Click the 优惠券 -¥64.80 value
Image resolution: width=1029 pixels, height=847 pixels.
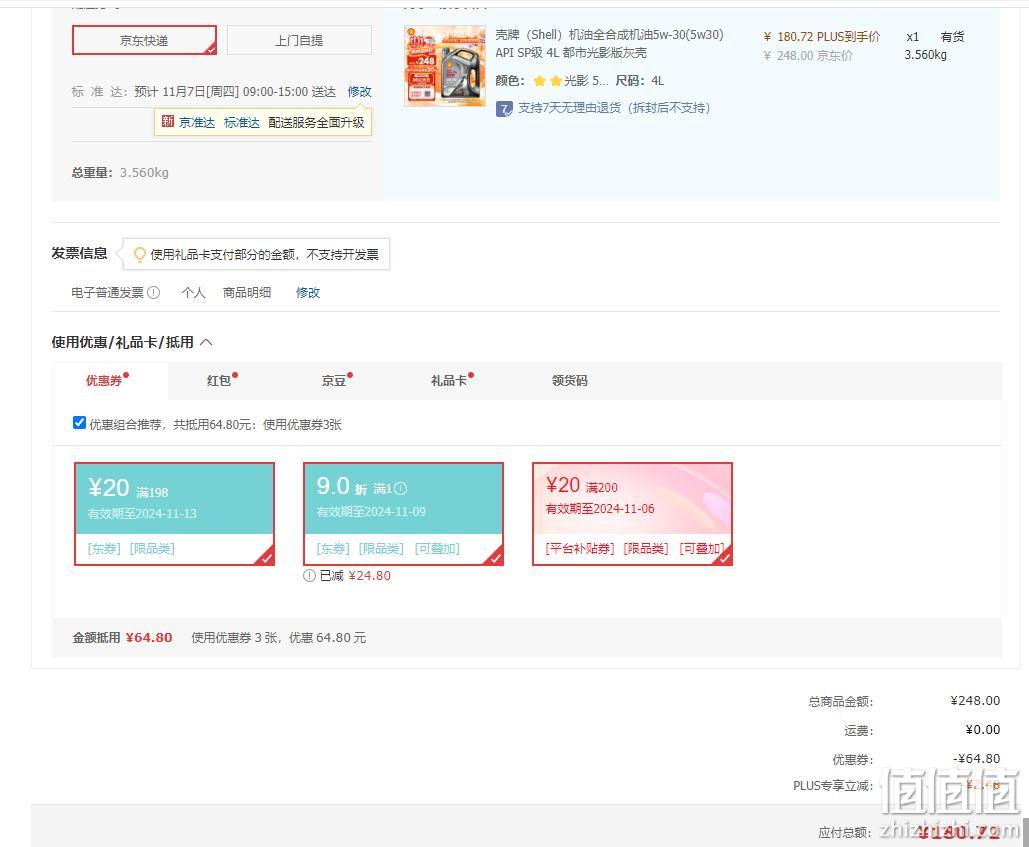pyautogui.click(x=976, y=758)
